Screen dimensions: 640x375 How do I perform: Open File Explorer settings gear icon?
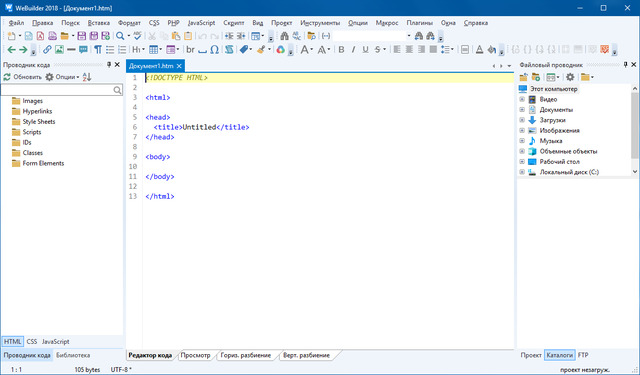[570, 77]
